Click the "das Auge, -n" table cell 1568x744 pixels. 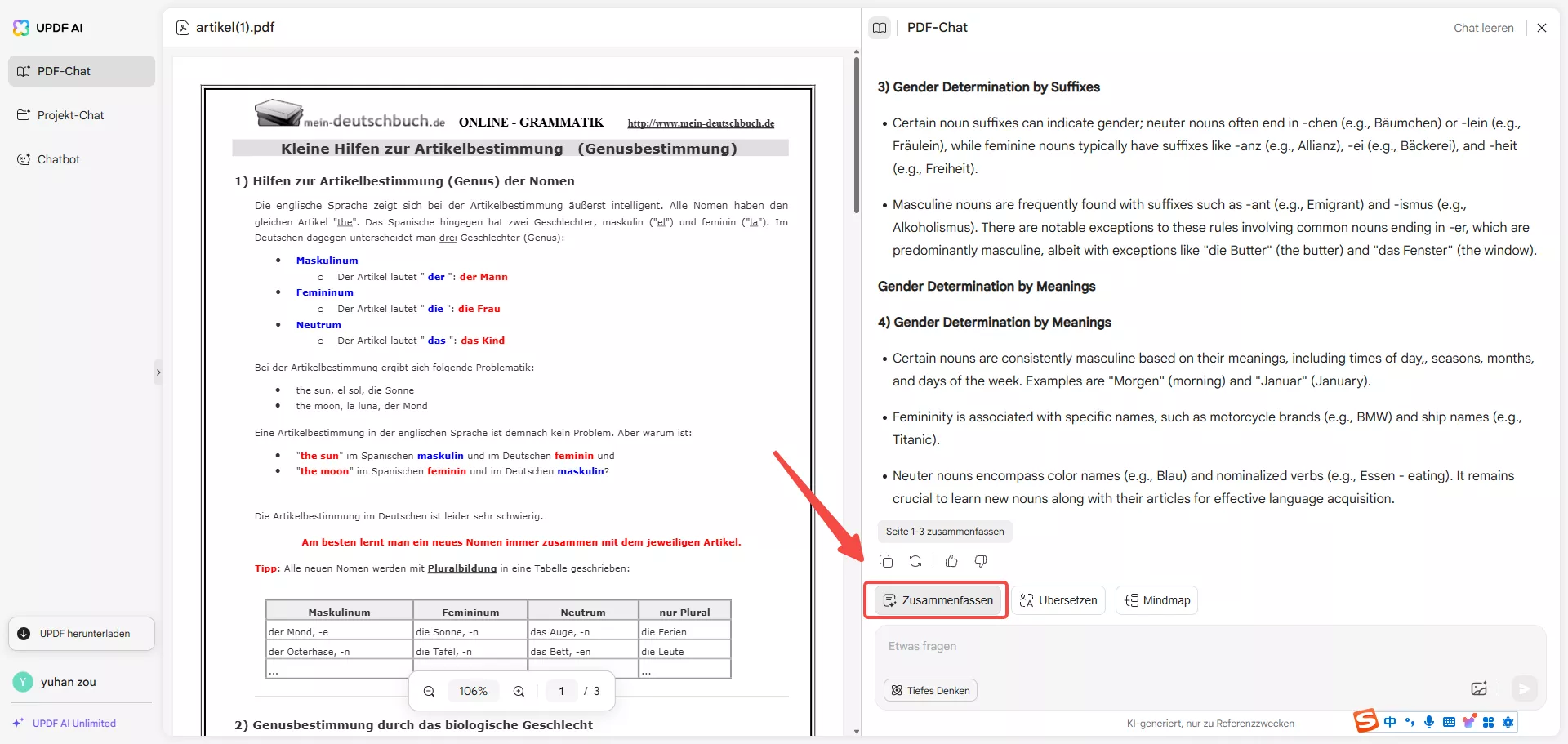click(x=583, y=632)
